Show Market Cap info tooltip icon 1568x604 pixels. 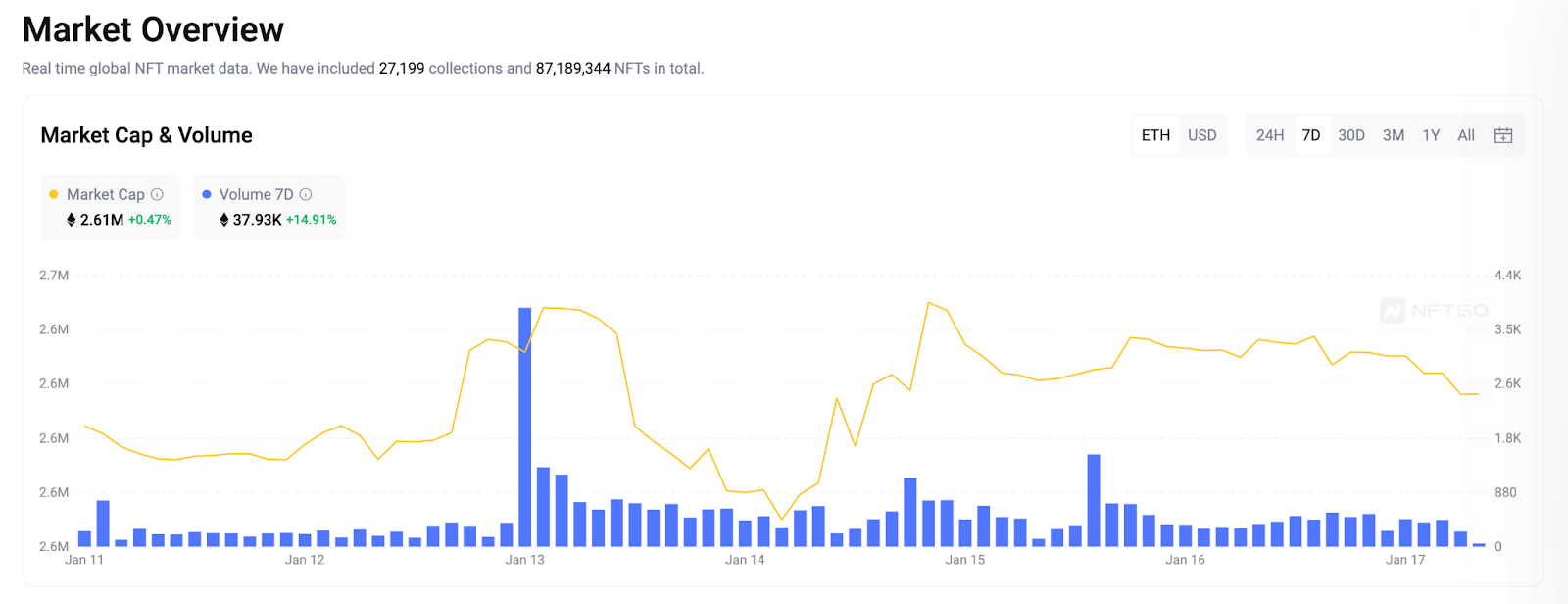[x=157, y=194]
